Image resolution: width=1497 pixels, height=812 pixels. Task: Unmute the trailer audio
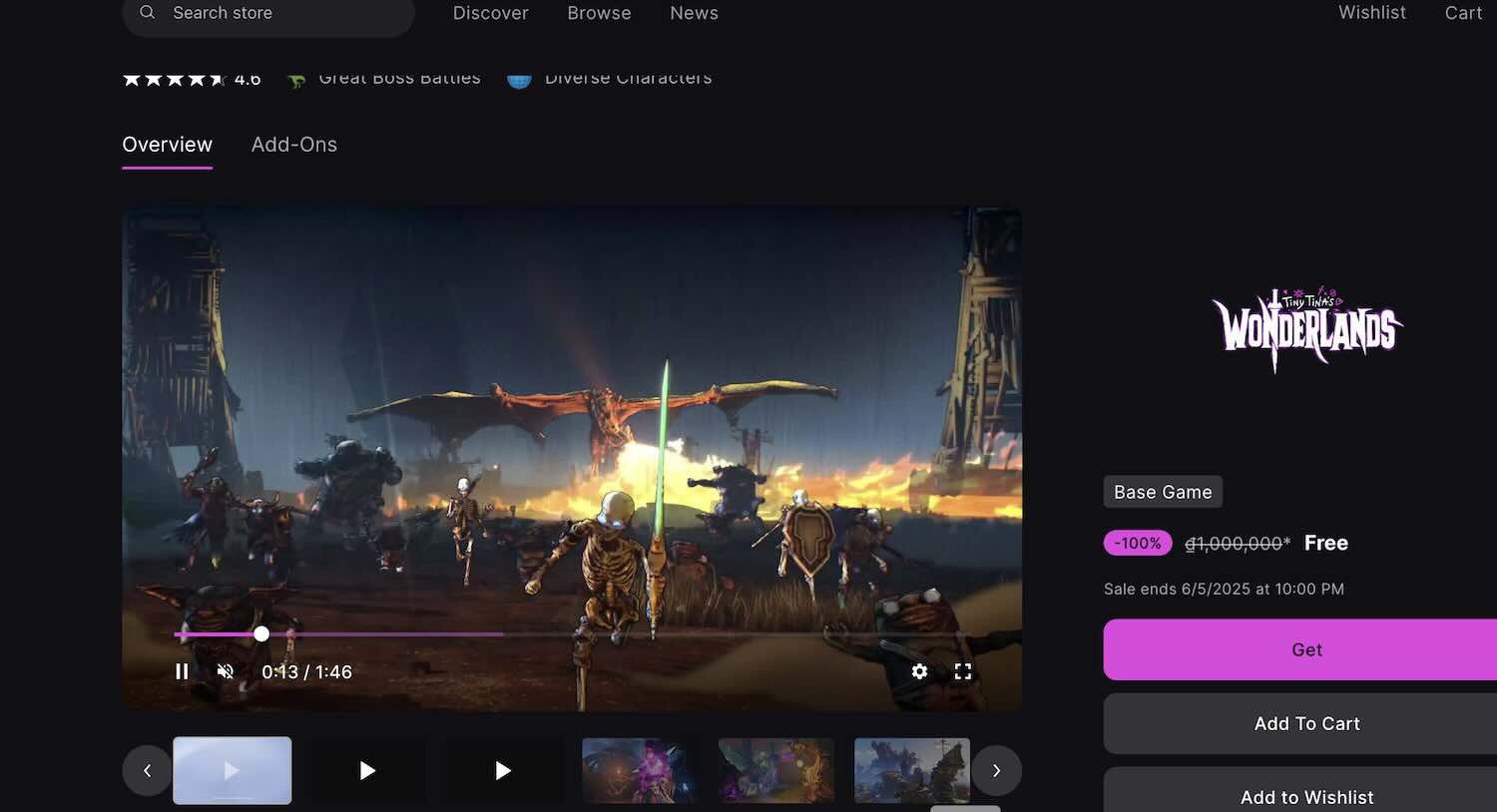[x=226, y=671]
